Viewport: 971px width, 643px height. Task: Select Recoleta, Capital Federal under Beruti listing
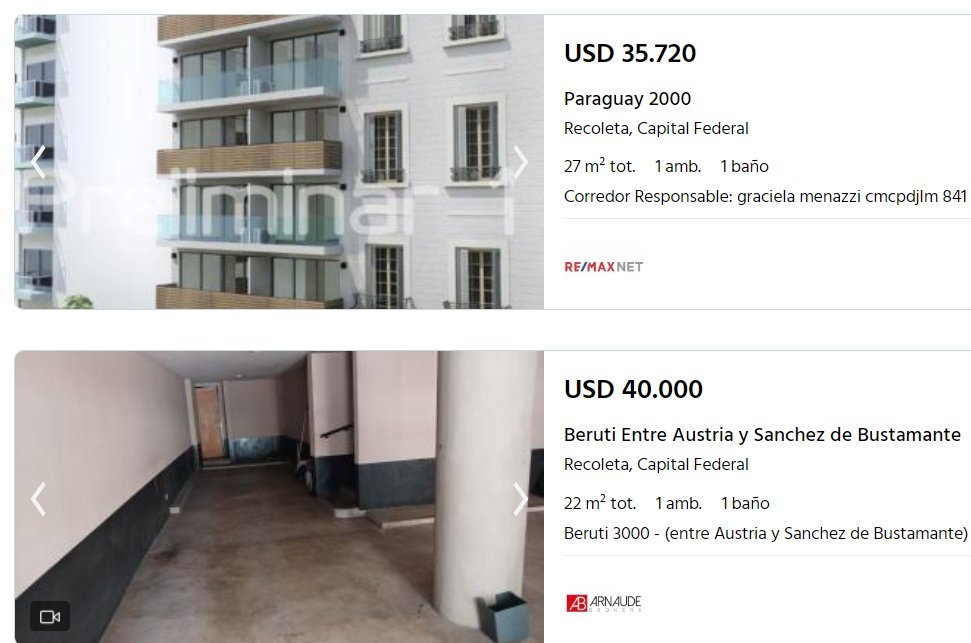click(x=656, y=465)
